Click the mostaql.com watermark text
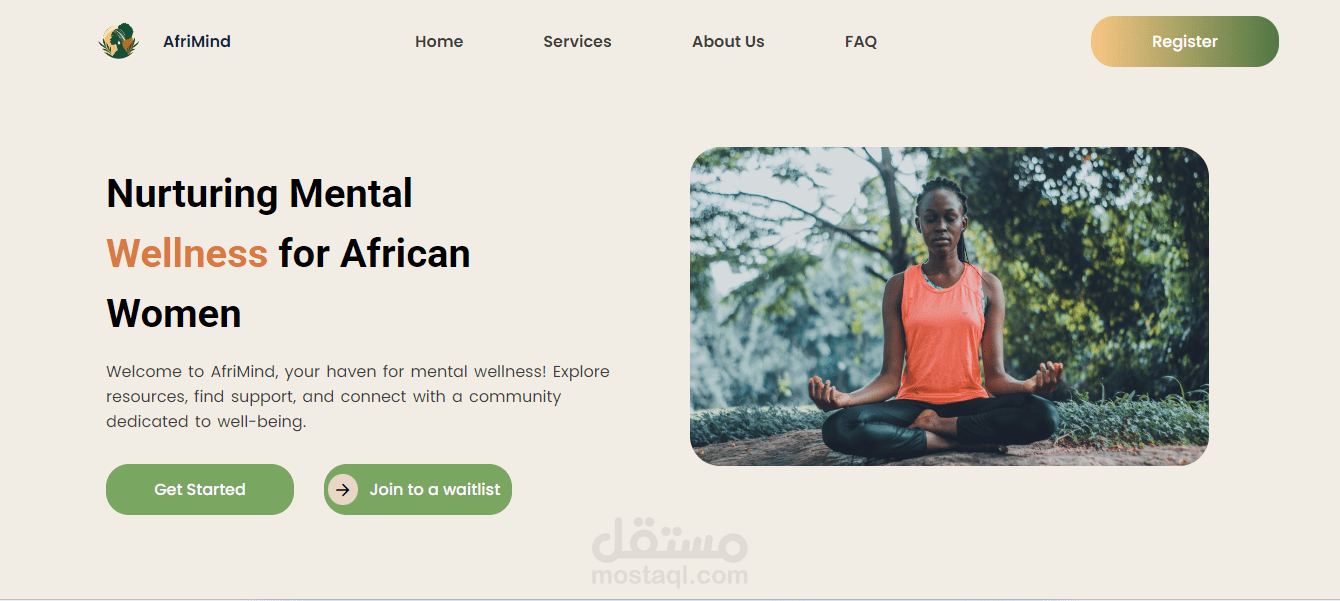The height and width of the screenshot is (601, 1340). coord(670,576)
